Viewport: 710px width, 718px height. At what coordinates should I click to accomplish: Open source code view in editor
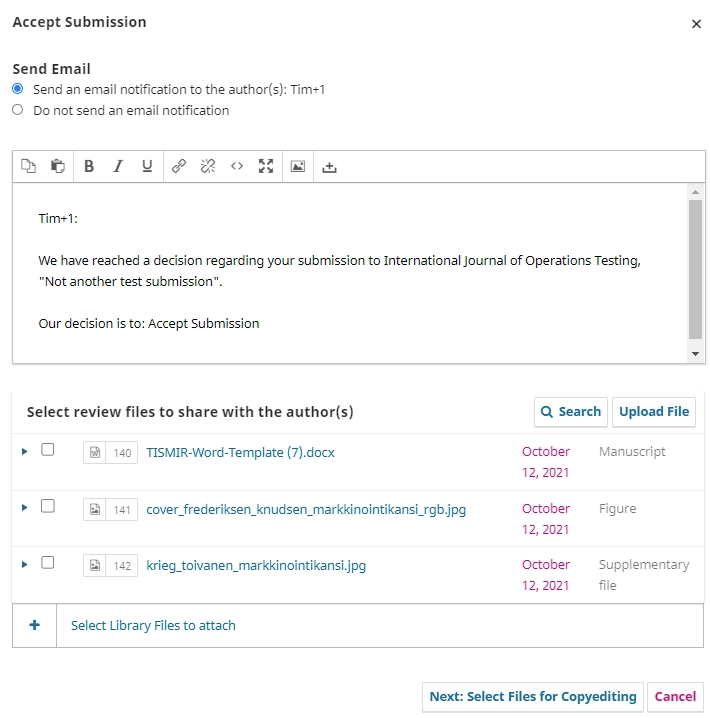pos(237,167)
